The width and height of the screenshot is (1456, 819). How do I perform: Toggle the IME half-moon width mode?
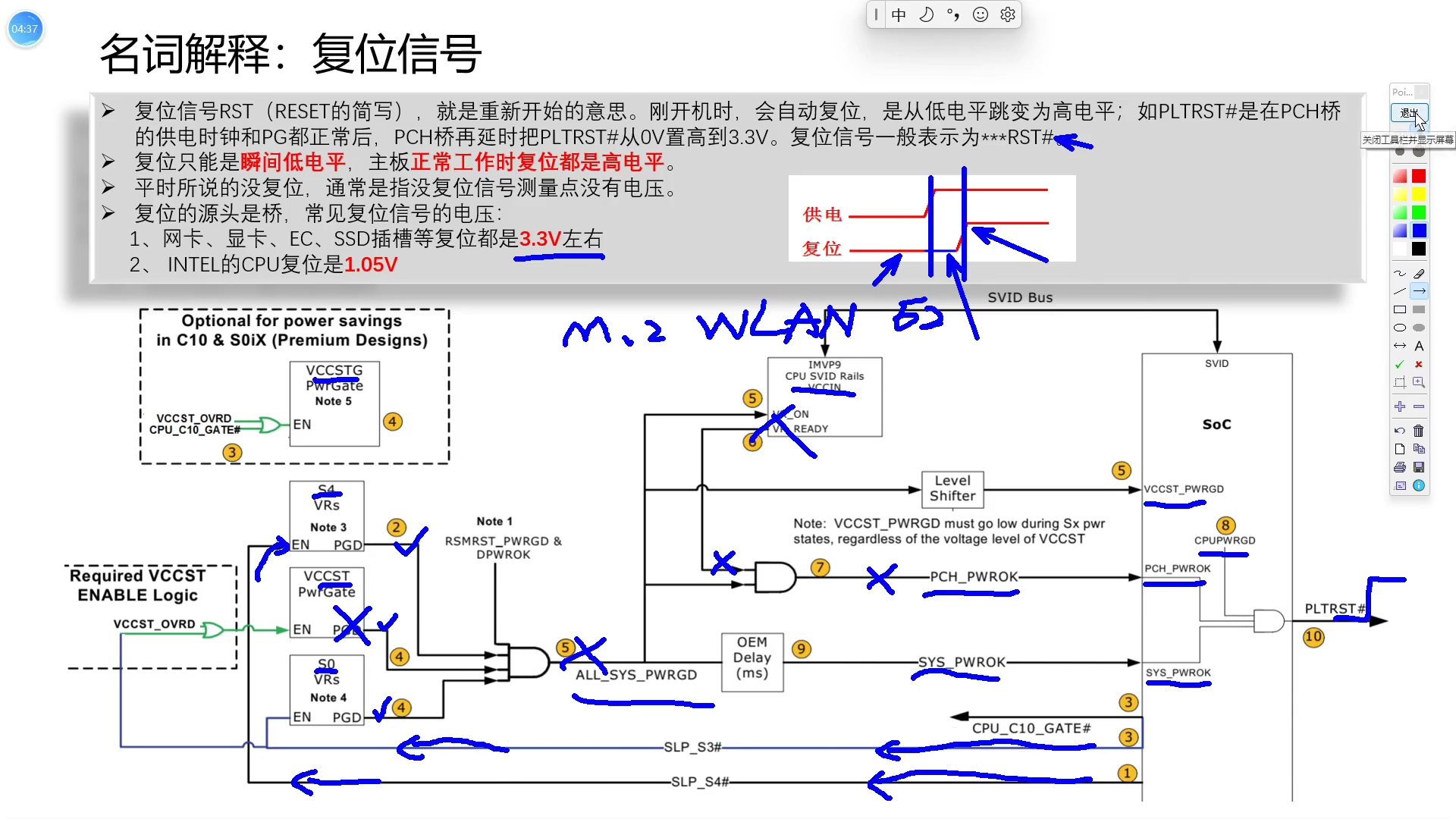click(926, 15)
